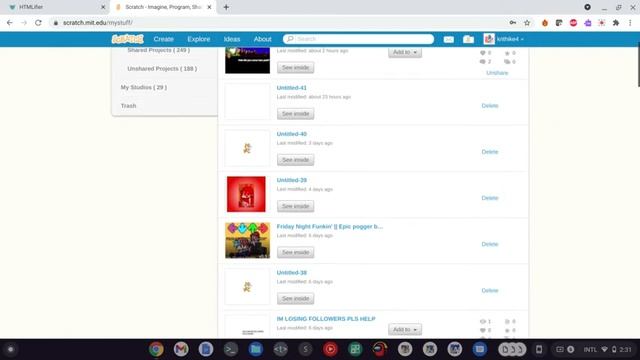Open the Files app in shelf
The height and width of the screenshot is (360, 640).
tap(256, 349)
